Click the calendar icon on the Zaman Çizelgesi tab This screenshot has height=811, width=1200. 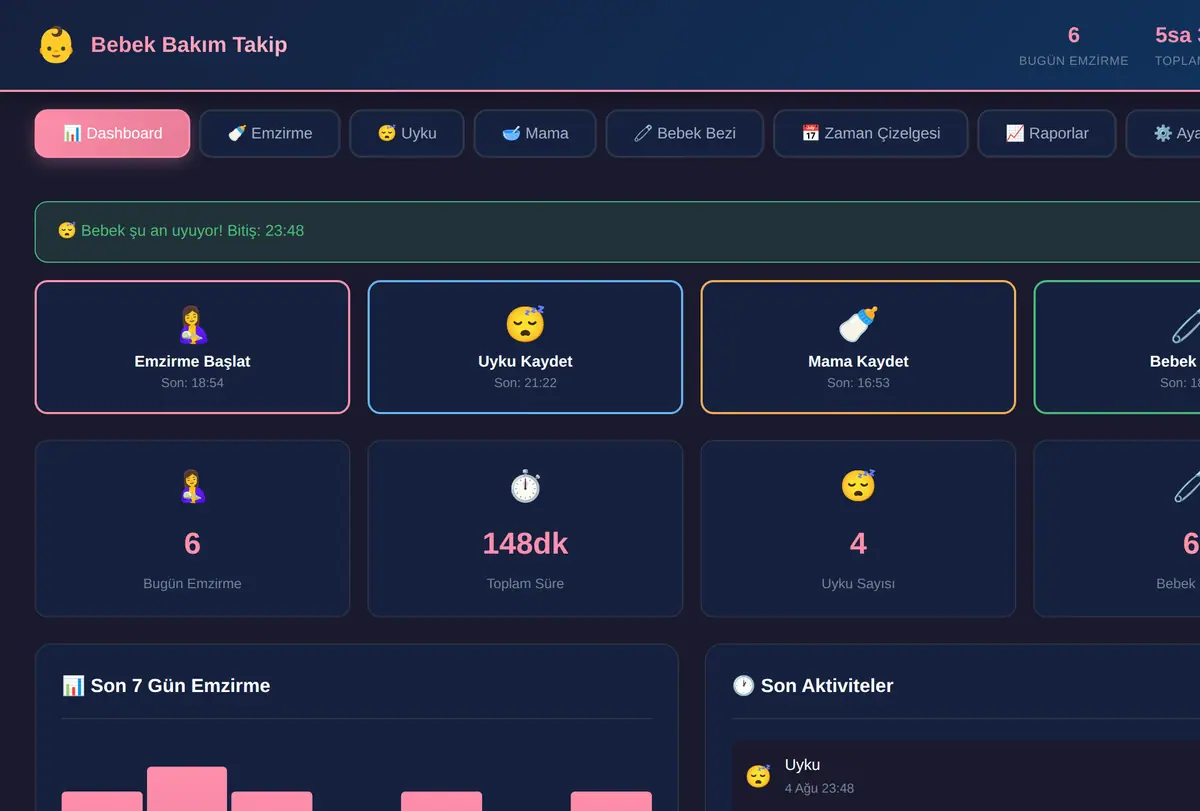pyautogui.click(x=811, y=133)
